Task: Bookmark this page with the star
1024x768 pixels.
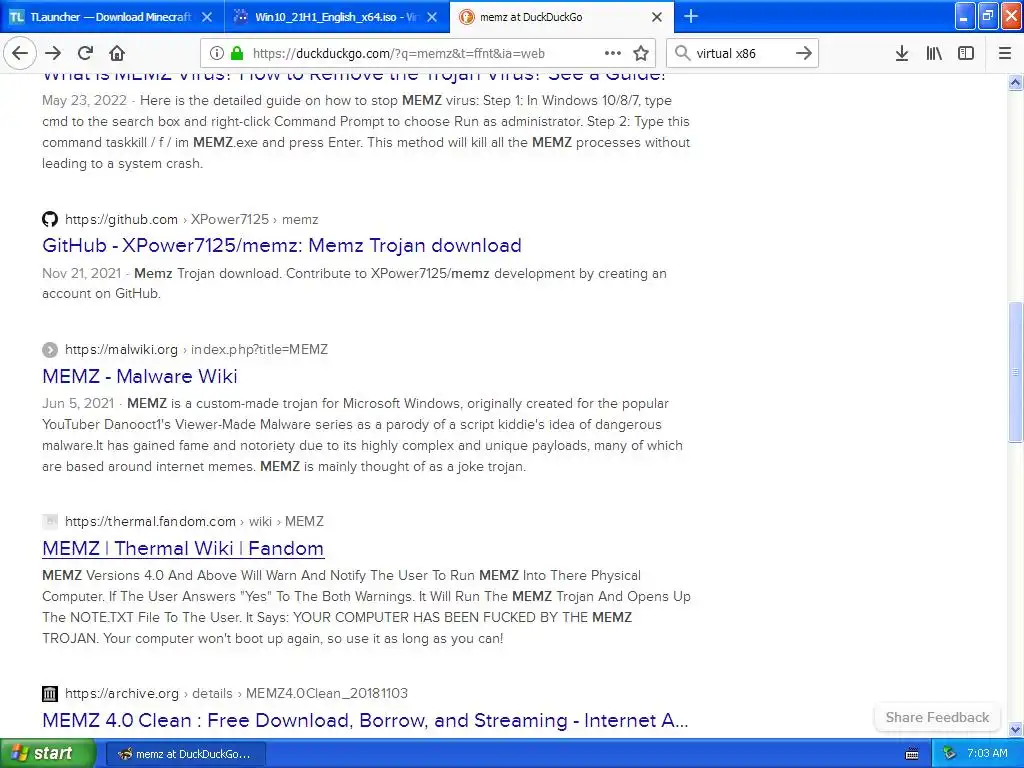Action: 641,53
